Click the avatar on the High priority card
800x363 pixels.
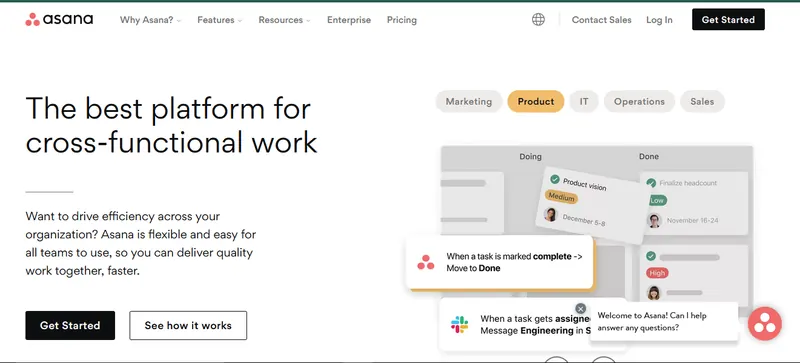click(x=654, y=293)
